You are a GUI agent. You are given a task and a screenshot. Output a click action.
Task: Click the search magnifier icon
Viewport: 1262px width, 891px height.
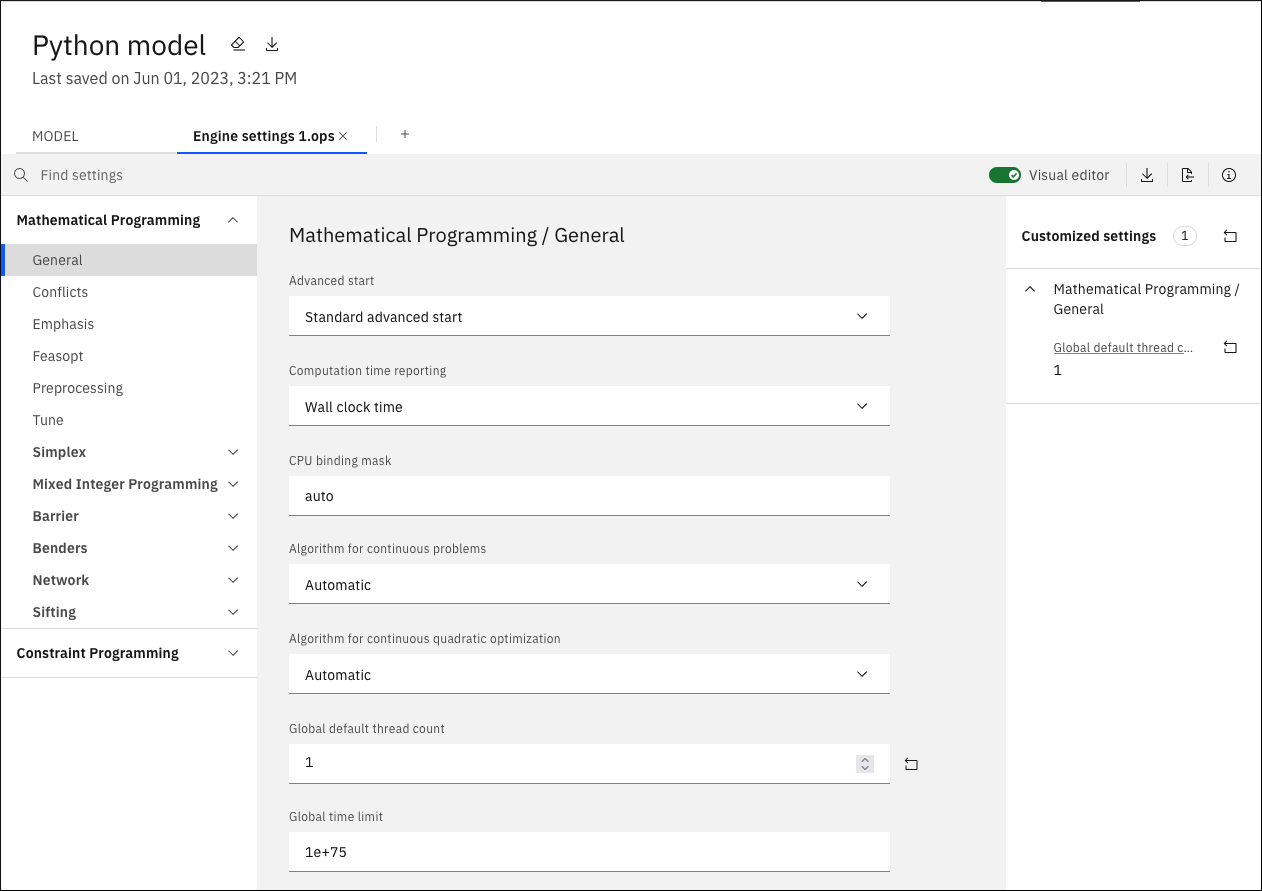point(21,175)
